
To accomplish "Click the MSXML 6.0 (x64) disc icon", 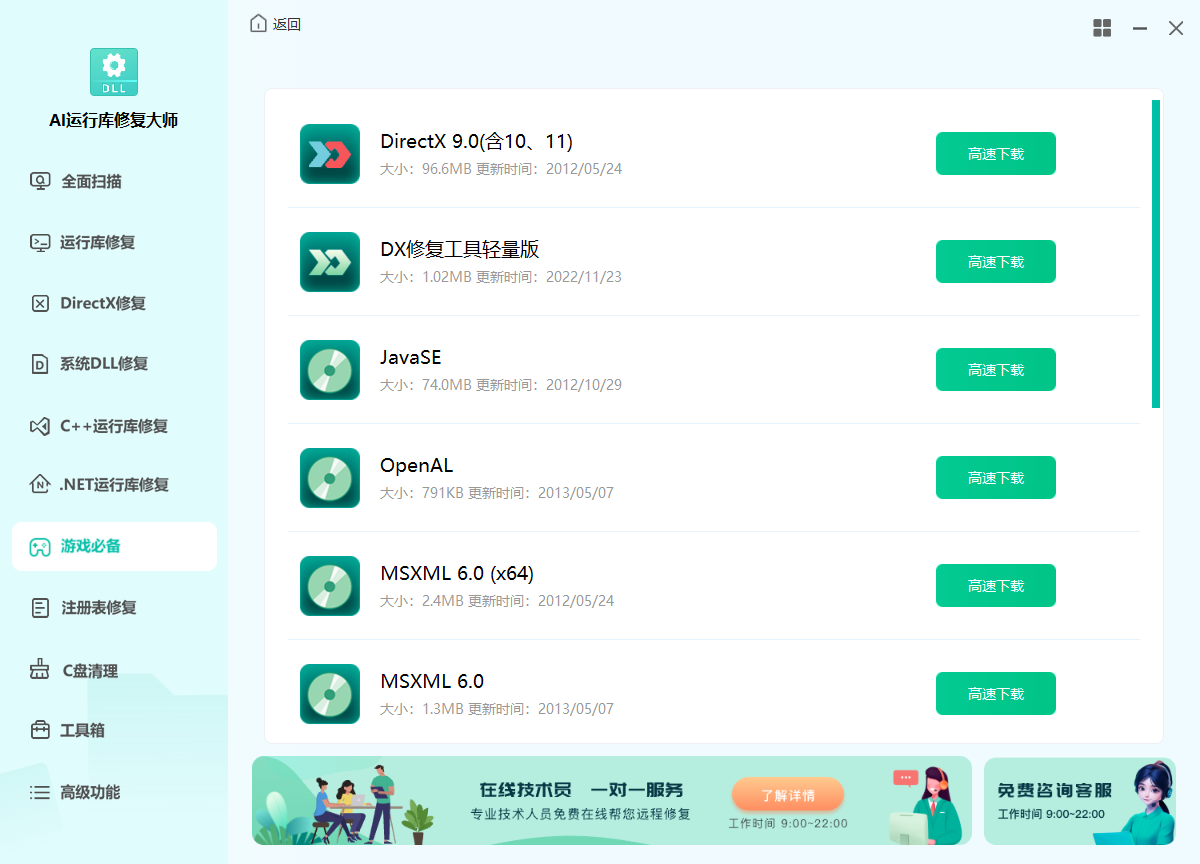I will coord(329,586).
